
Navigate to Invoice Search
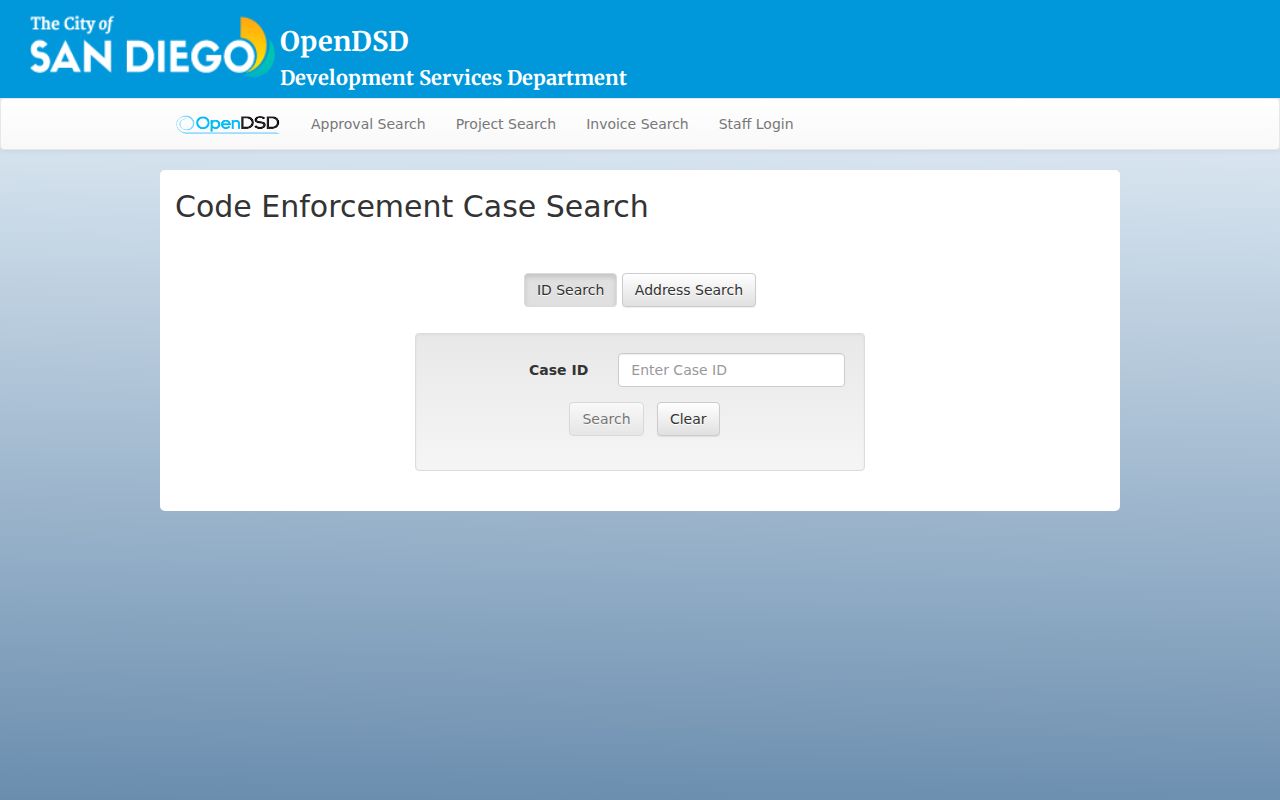click(637, 124)
